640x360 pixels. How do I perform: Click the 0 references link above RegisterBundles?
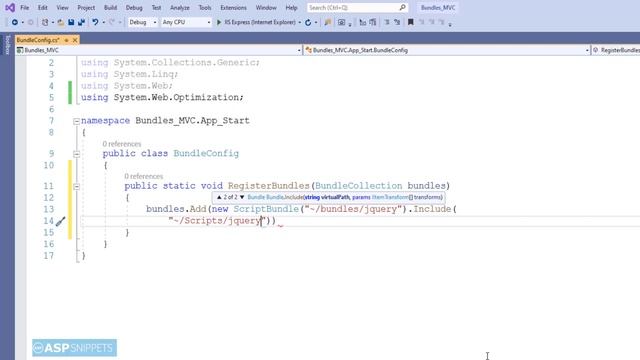(144, 176)
